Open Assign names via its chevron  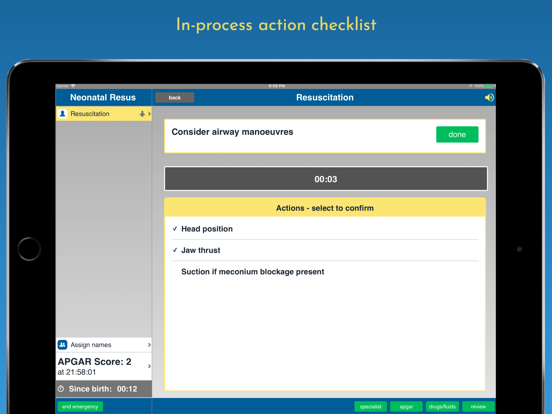149,345
